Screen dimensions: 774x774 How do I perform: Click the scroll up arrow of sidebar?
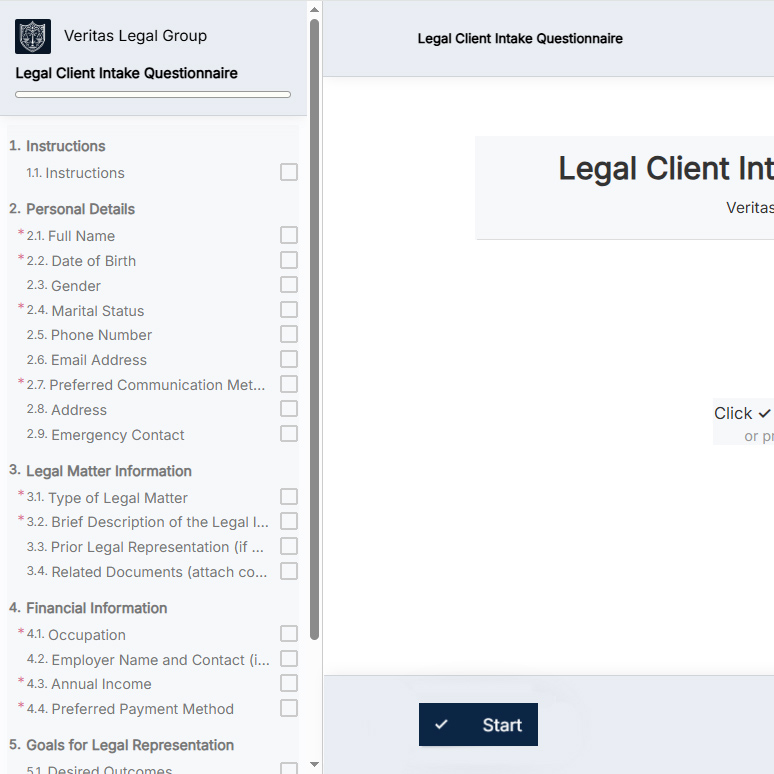click(x=314, y=9)
